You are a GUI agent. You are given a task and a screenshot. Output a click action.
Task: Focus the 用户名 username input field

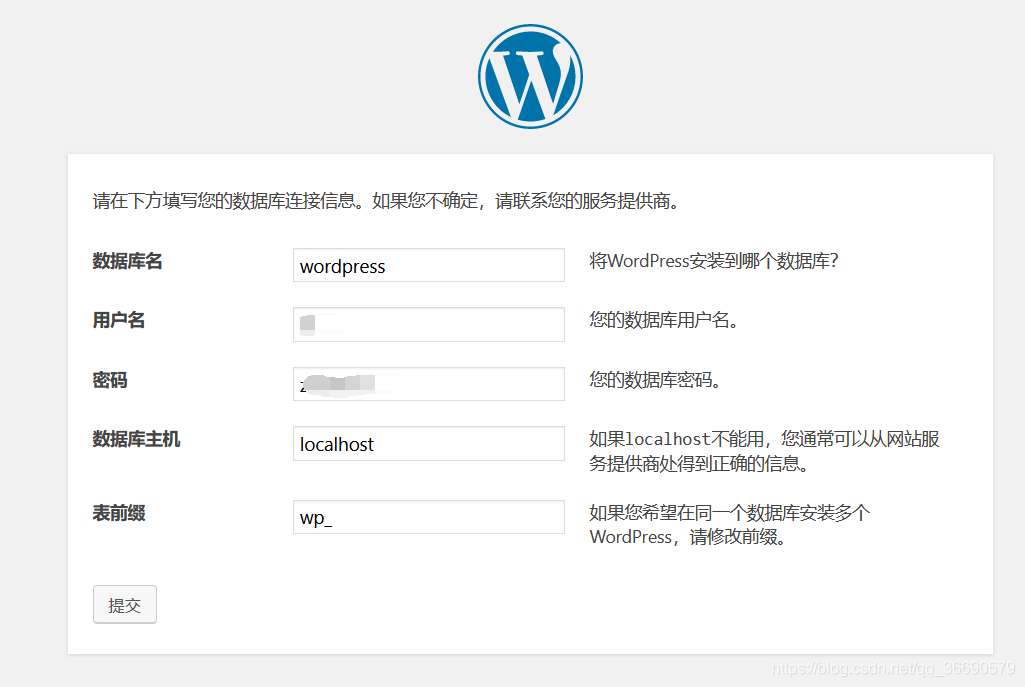tap(429, 324)
